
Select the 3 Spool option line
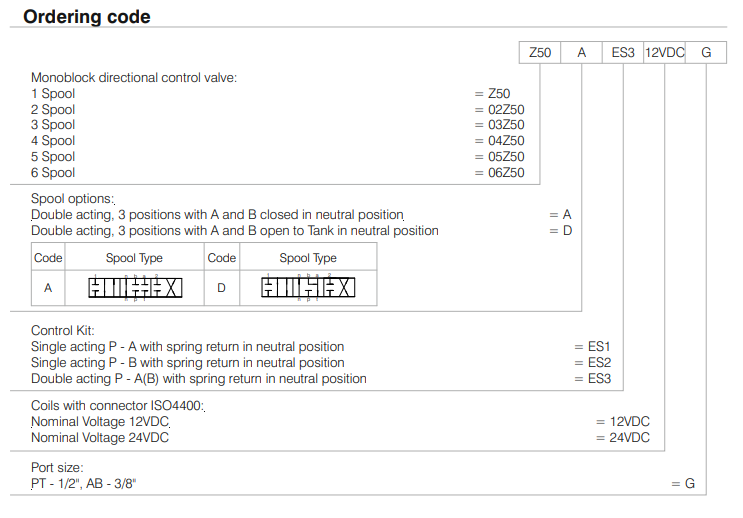click(53, 125)
